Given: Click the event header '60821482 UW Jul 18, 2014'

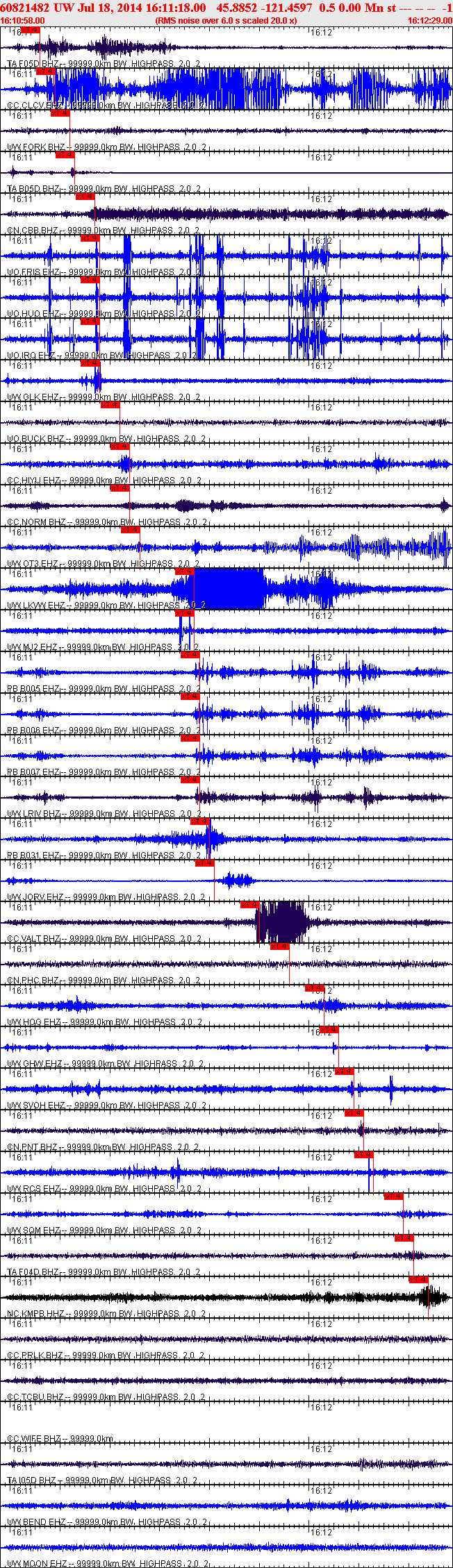Looking at the screenshot, I should (70, 7).
